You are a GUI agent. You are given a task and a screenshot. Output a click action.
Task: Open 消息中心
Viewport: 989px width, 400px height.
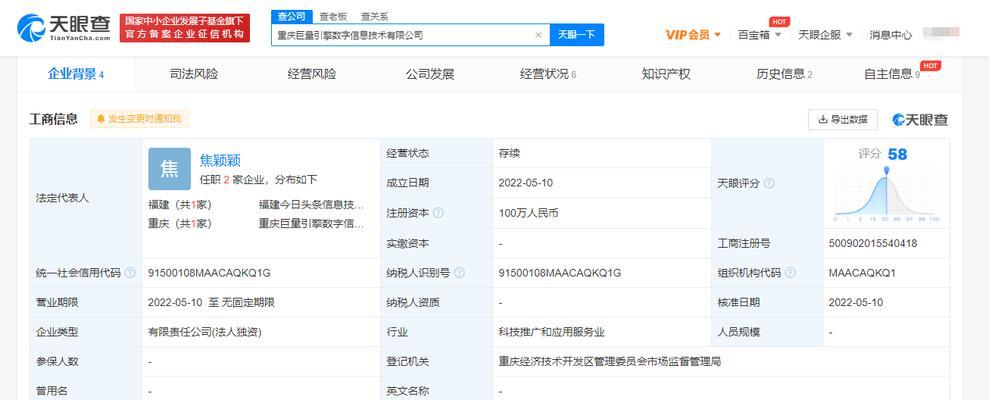coord(890,35)
